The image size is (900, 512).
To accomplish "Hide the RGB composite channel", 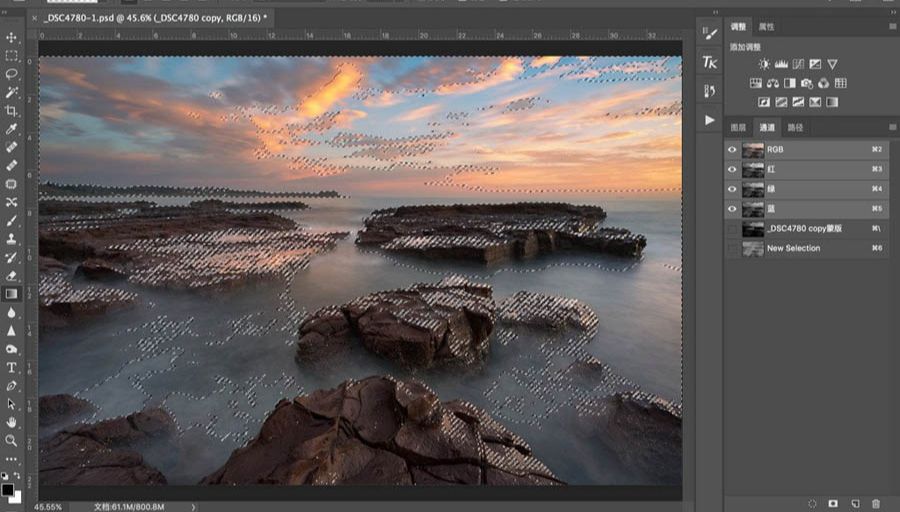I will (x=732, y=150).
